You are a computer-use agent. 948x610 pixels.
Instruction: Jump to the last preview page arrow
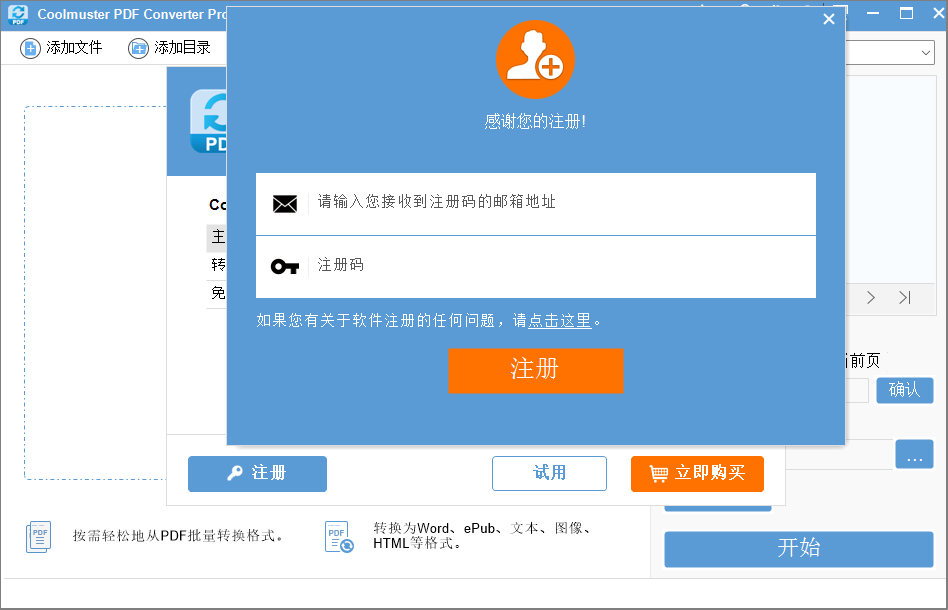905,297
